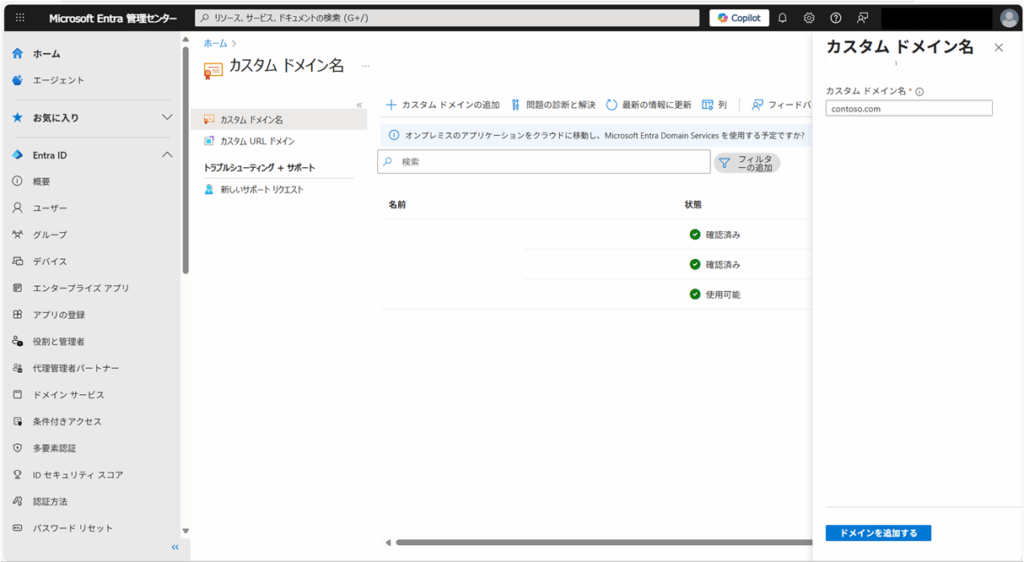
Task: Click the help question mark icon
Action: click(836, 18)
